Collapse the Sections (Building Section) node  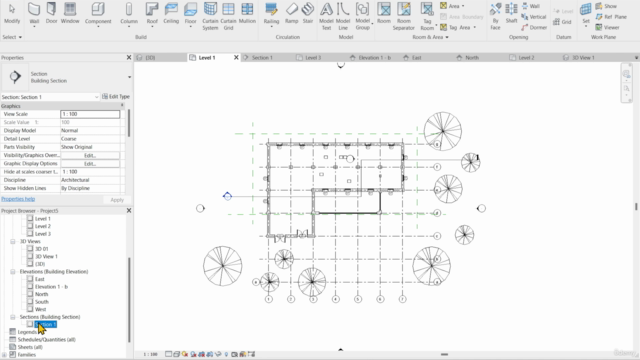point(13,317)
